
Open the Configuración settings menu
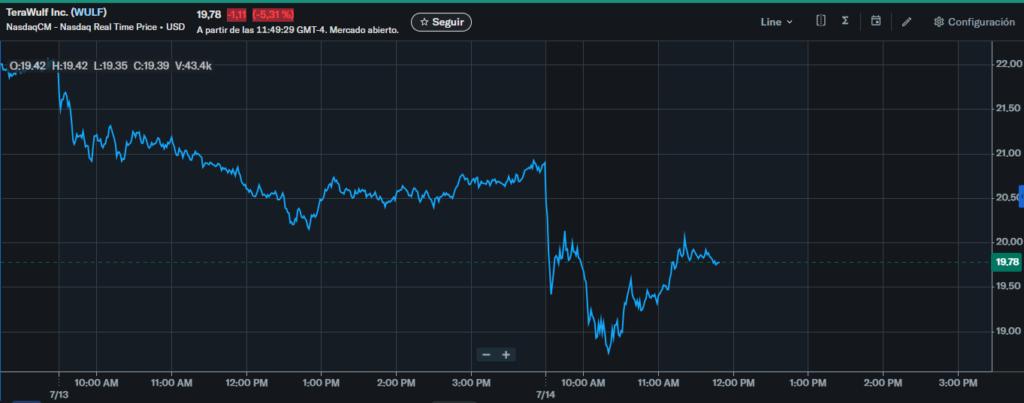click(x=974, y=22)
